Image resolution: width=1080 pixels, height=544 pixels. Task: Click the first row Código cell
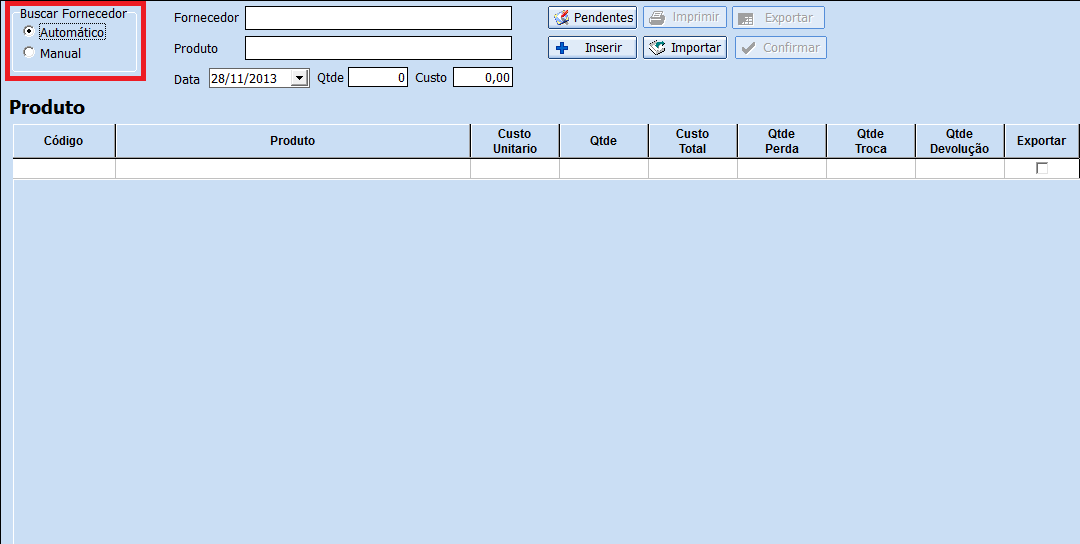(64, 169)
